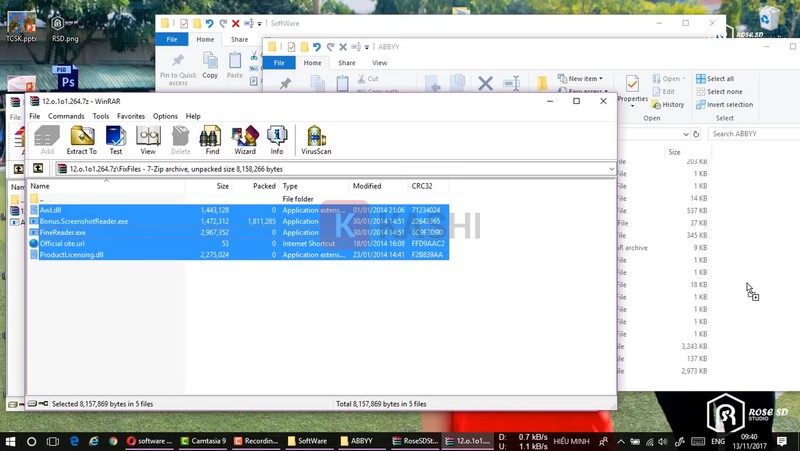The image size is (800, 451).
Task: Click Properties in ABBYY Explorer ribbon
Action: tap(633, 90)
